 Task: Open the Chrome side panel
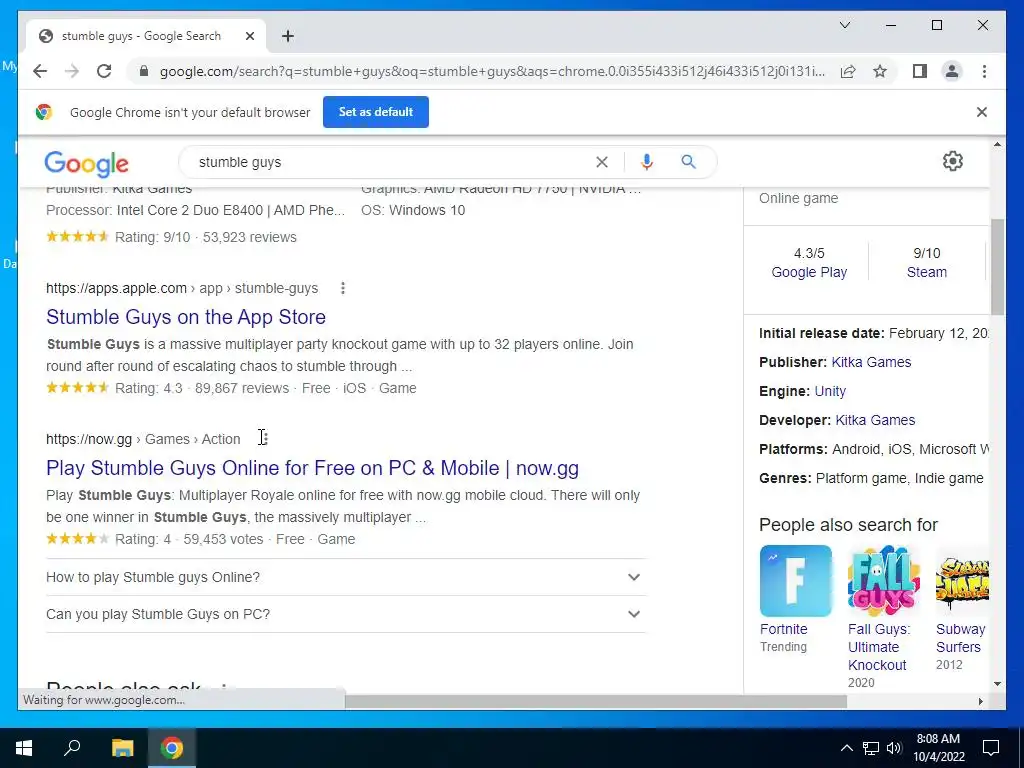(x=920, y=71)
